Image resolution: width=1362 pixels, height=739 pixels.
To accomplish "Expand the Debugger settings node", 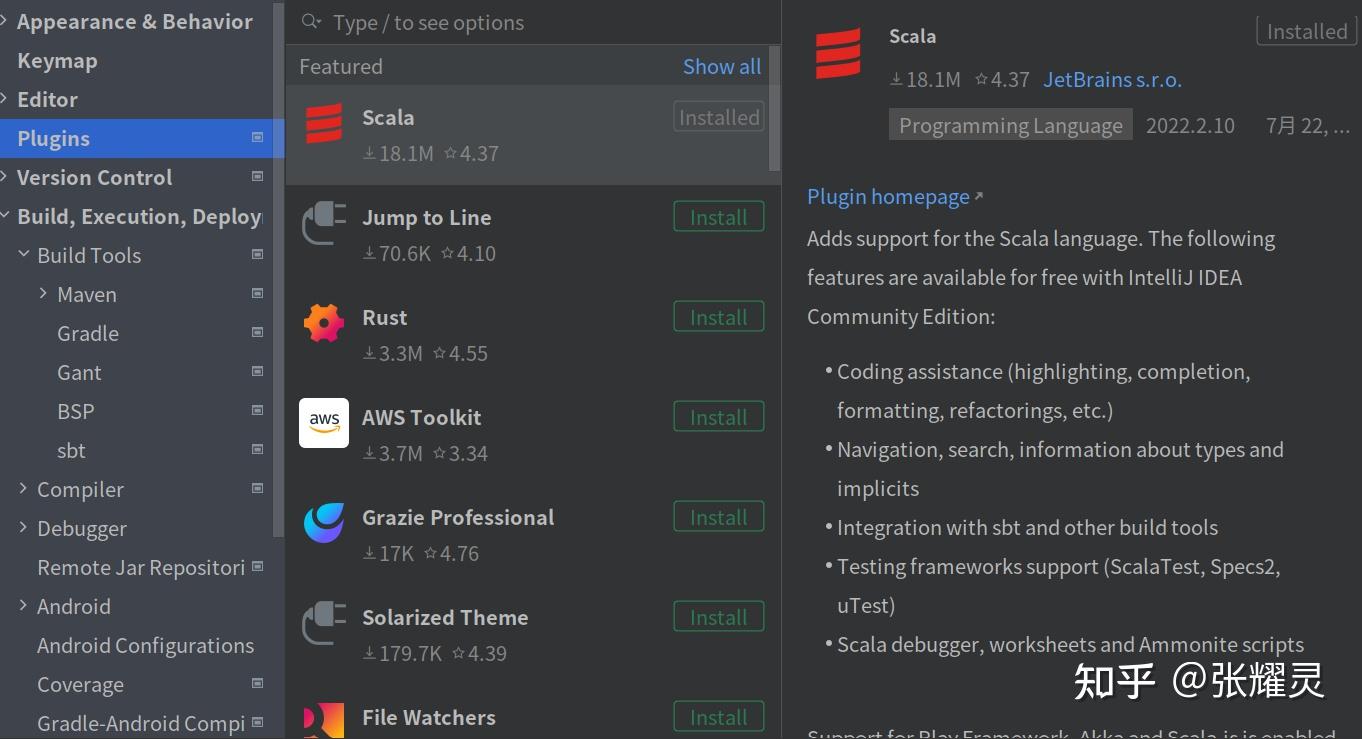I will [24, 528].
